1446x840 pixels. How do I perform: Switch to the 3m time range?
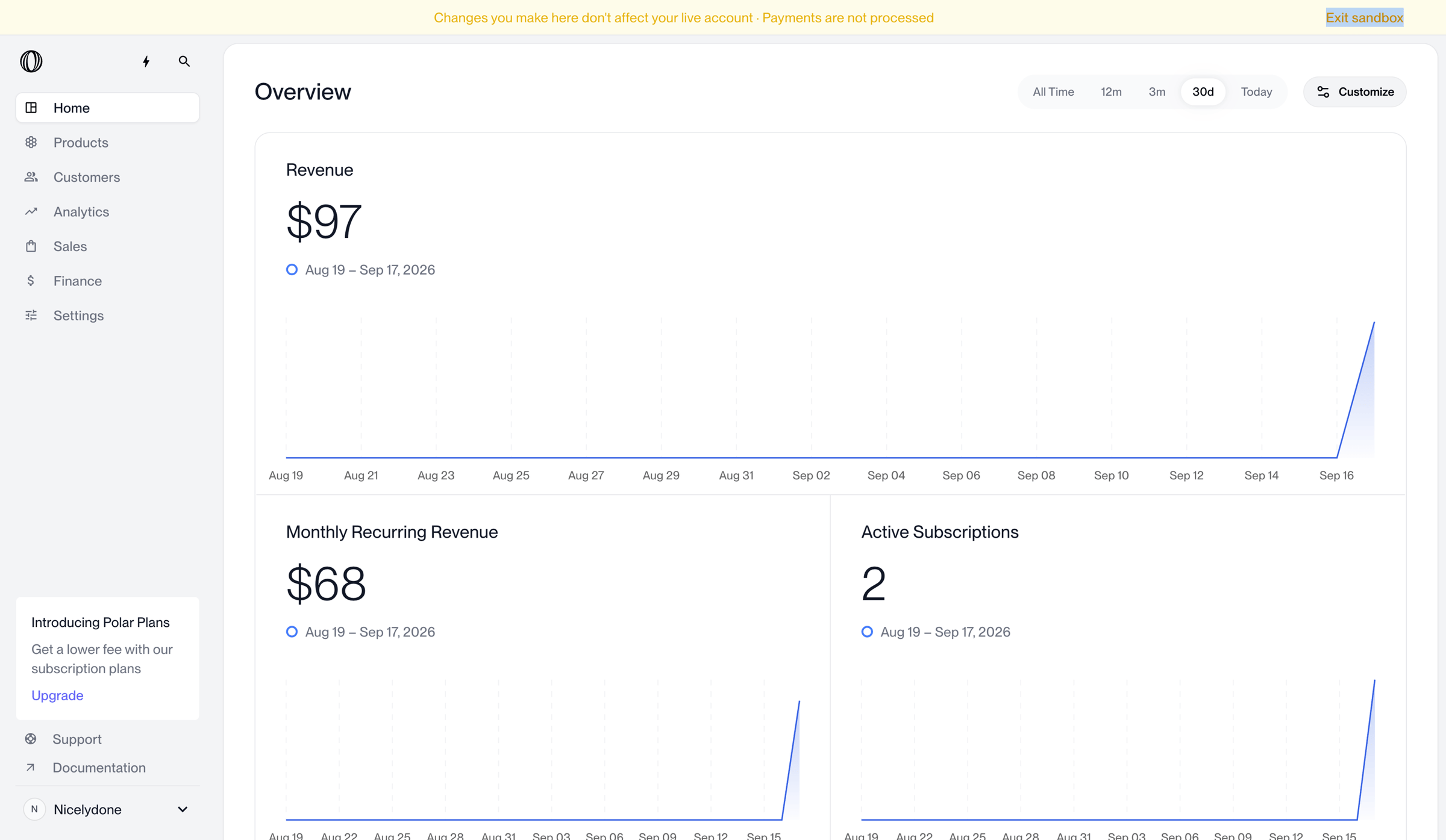(1157, 92)
